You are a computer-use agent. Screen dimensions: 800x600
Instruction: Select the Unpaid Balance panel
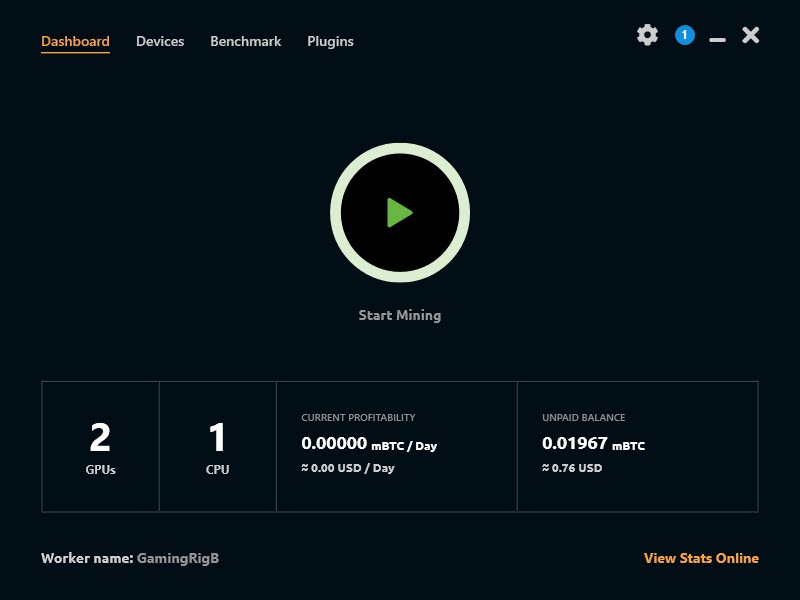click(638, 446)
